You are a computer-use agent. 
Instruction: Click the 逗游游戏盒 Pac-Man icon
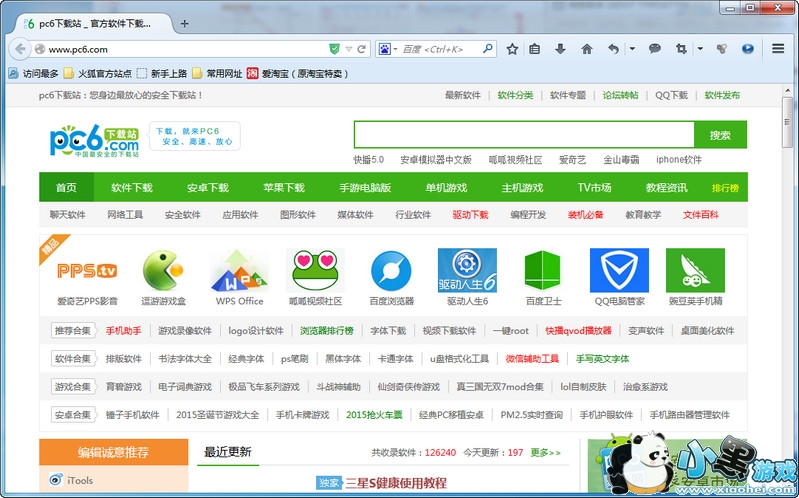(x=163, y=270)
